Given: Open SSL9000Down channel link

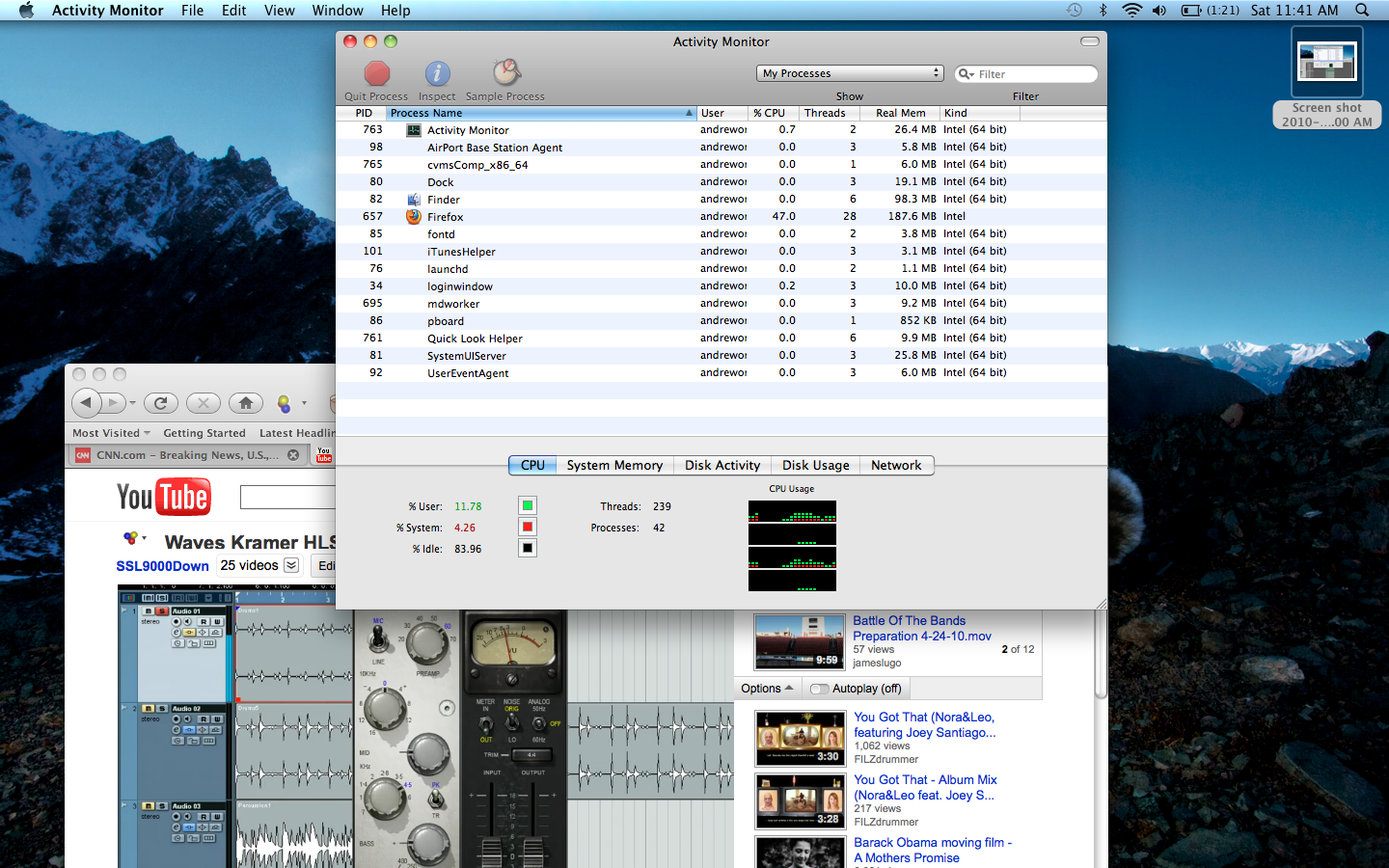Looking at the screenshot, I should click(x=162, y=566).
